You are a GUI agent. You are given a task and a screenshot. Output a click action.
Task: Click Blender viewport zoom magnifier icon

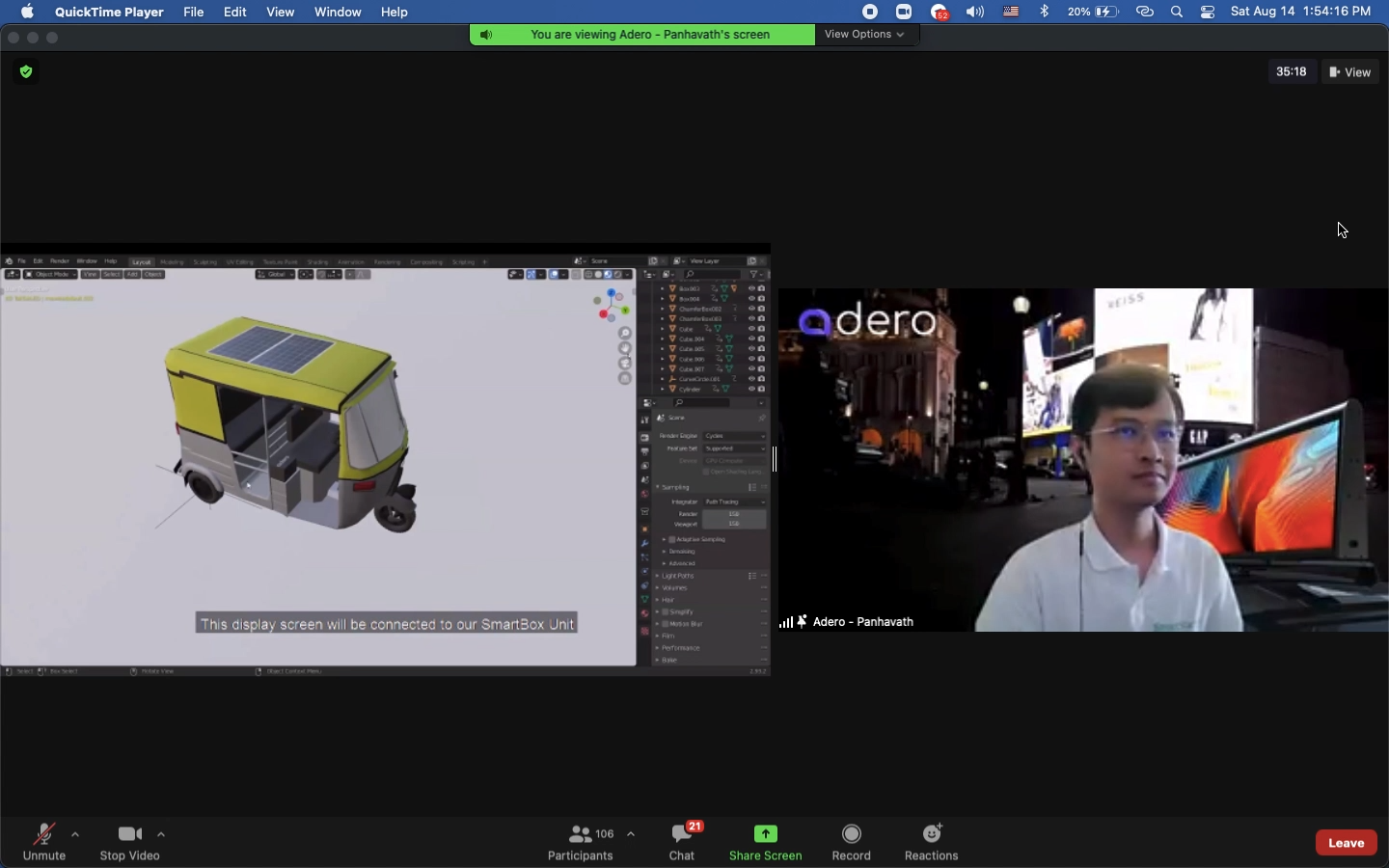coord(626,335)
